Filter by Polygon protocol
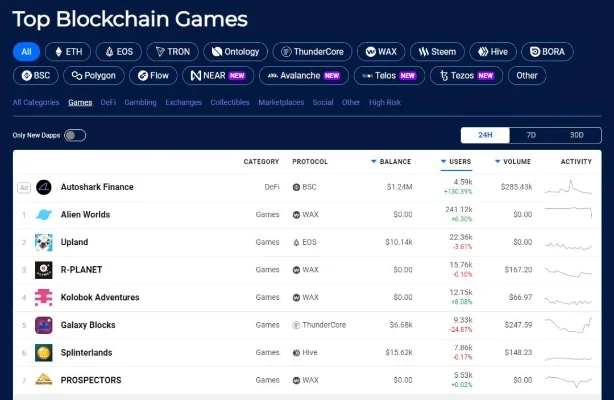The image size is (614, 400). pyautogui.click(x=94, y=76)
